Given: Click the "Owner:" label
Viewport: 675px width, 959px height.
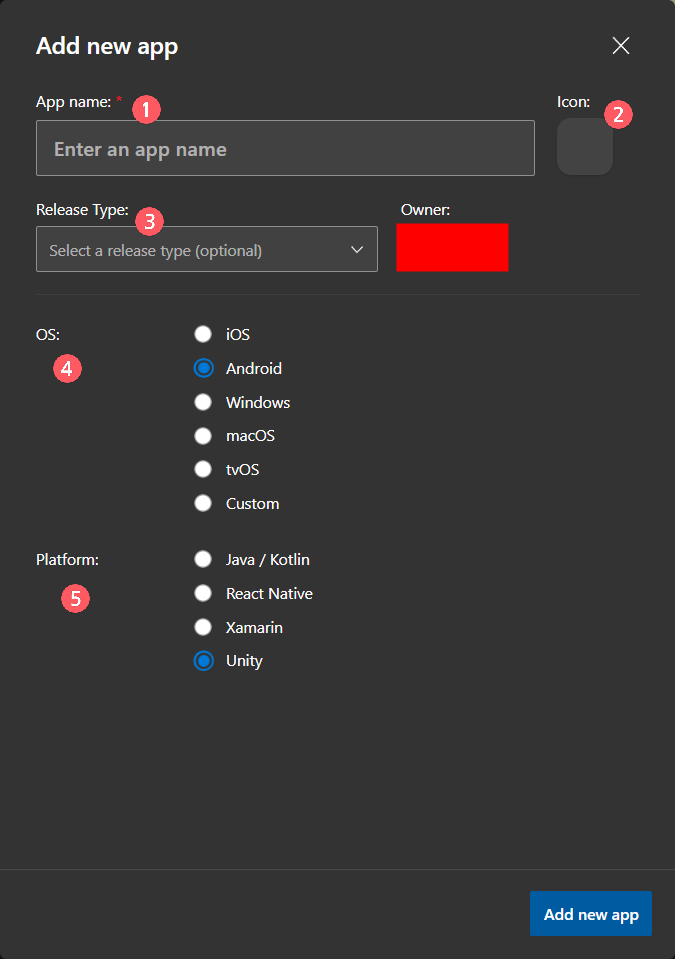Looking at the screenshot, I should [x=426, y=210].
